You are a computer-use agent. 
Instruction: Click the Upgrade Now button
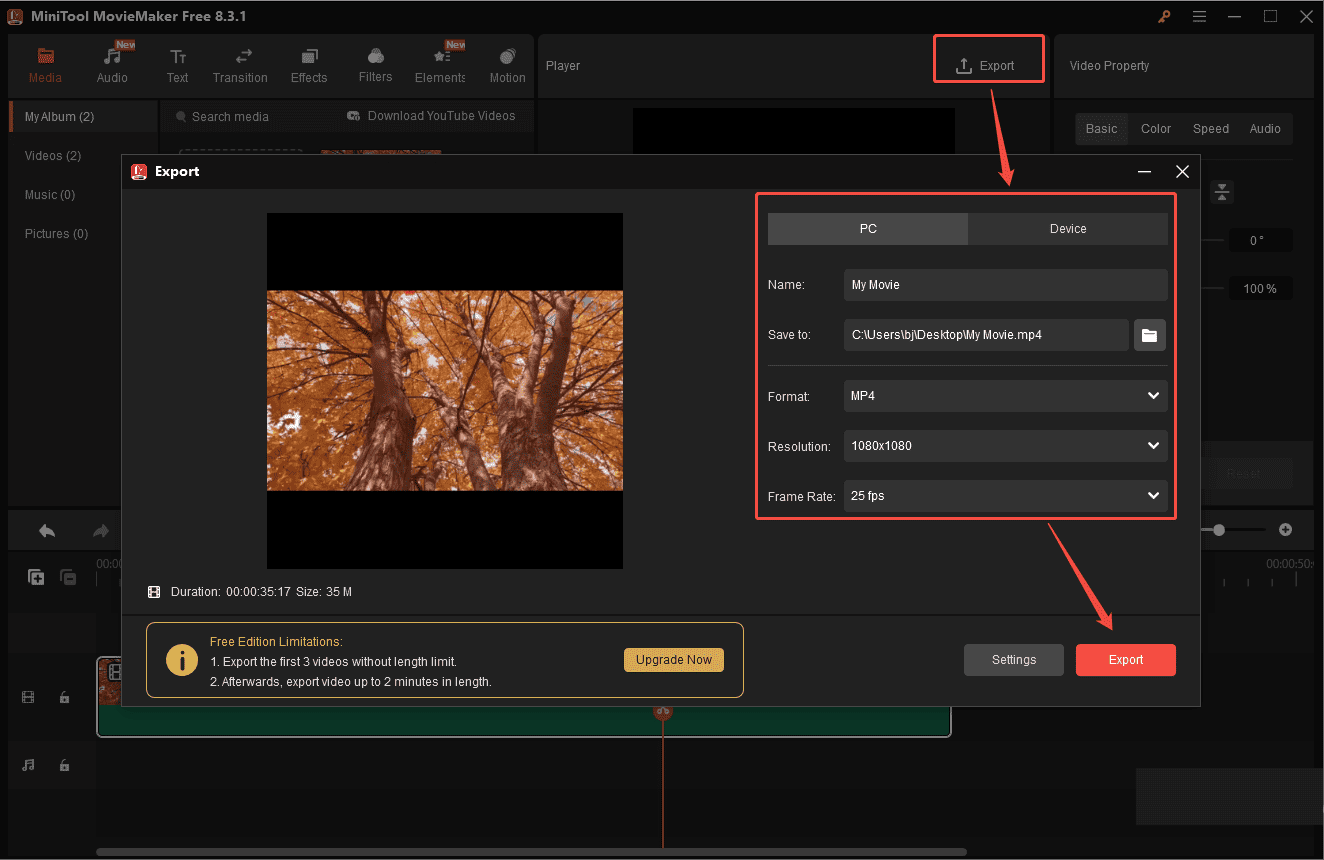click(x=673, y=659)
